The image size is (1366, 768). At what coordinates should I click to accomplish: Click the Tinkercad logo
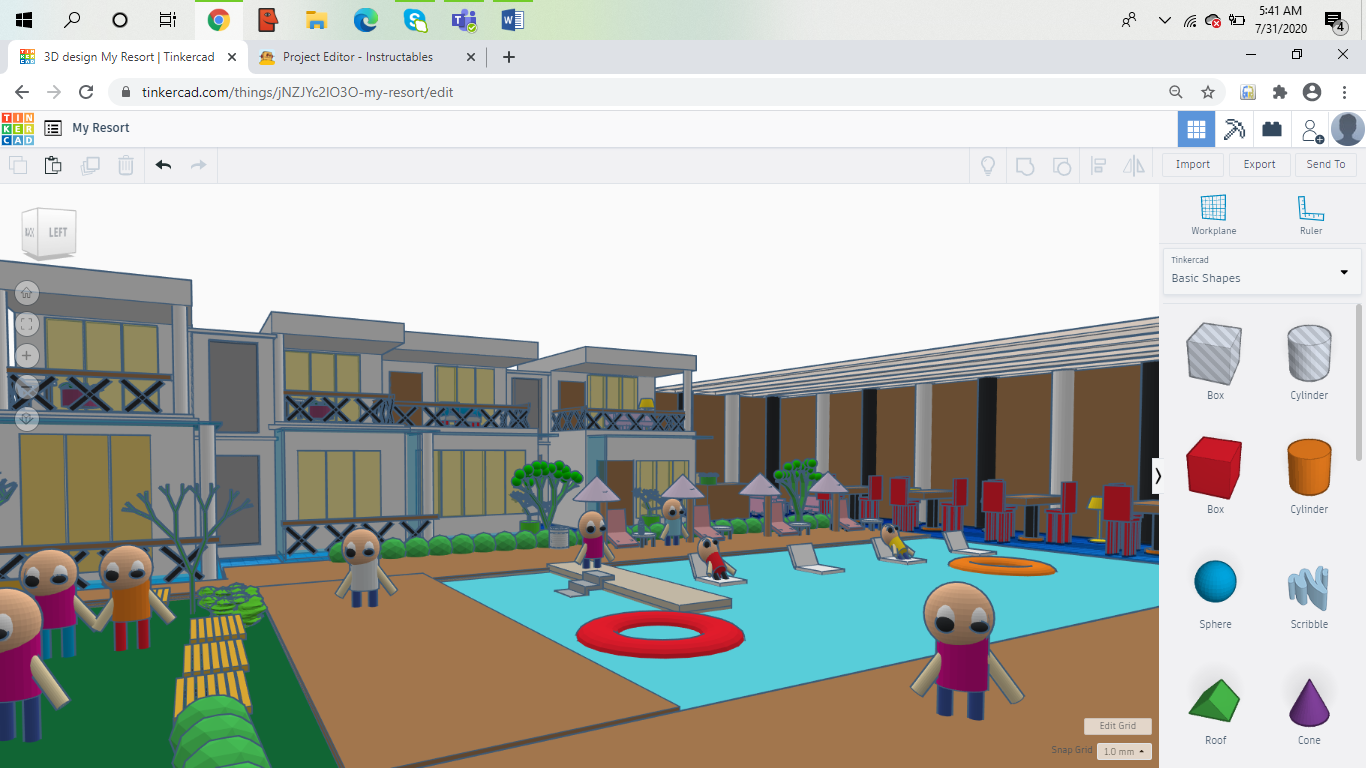pyautogui.click(x=18, y=128)
